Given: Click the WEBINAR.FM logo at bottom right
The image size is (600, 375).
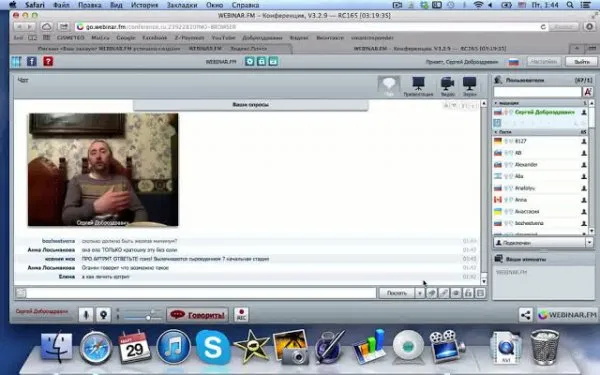Looking at the screenshot, I should (567, 315).
